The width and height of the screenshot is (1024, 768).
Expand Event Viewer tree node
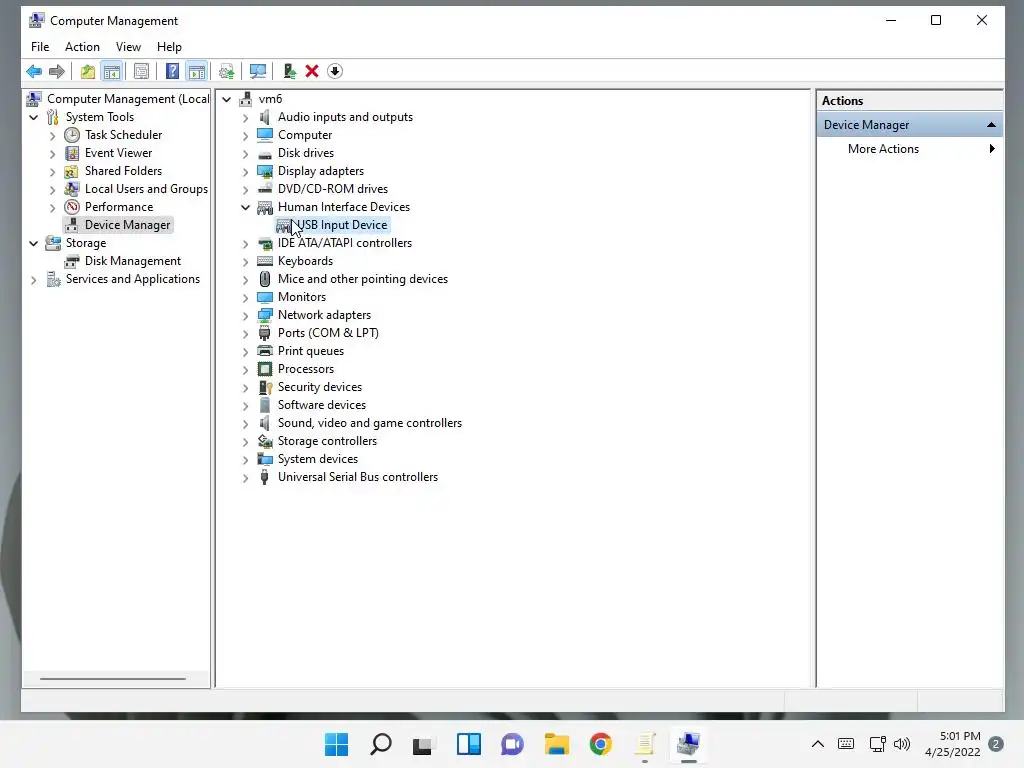[53, 153]
